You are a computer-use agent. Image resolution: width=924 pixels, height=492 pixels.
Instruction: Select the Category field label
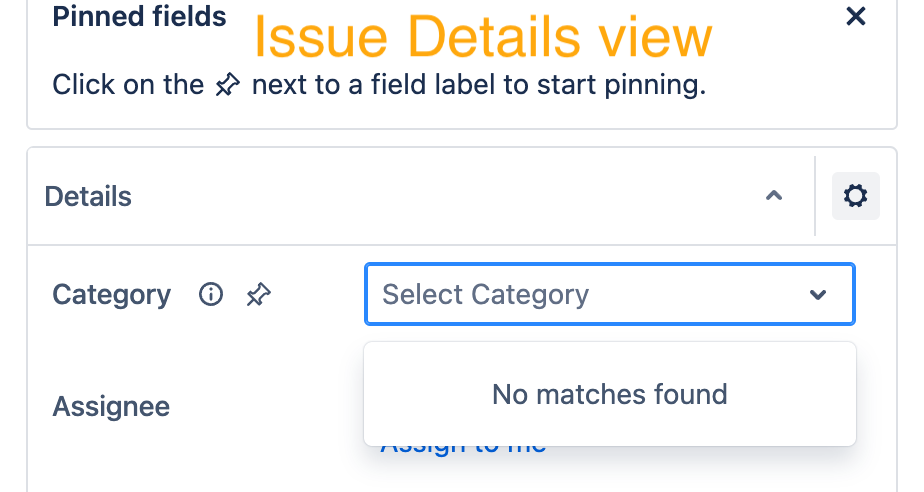(x=111, y=295)
